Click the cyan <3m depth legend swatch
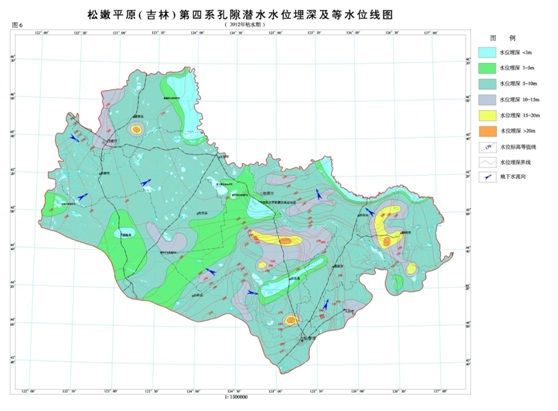 click(x=487, y=52)
